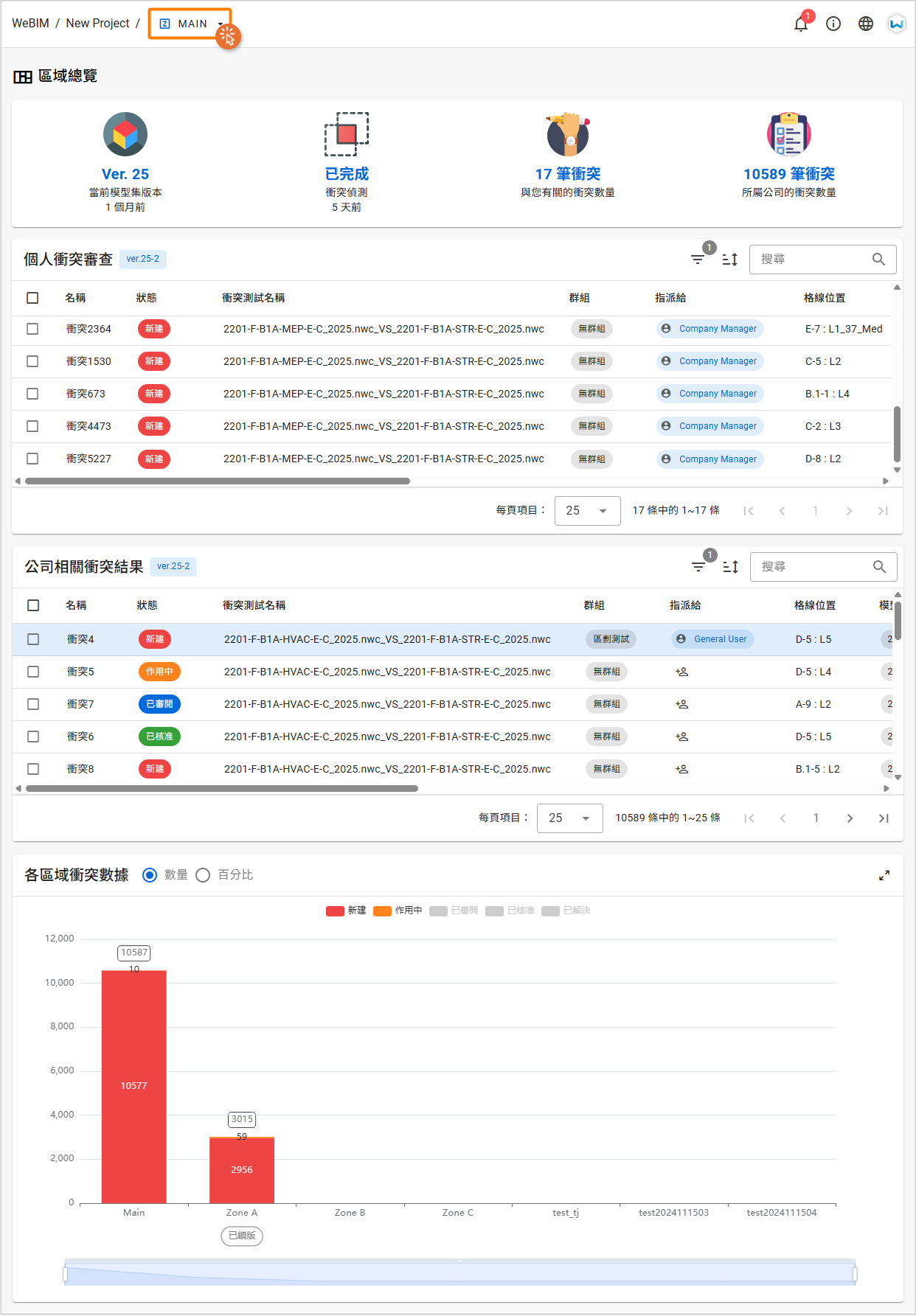Image resolution: width=916 pixels, height=1316 pixels.
Task: Click 格線位置 column header in 公司相關衝突結果
Action: 815,605
